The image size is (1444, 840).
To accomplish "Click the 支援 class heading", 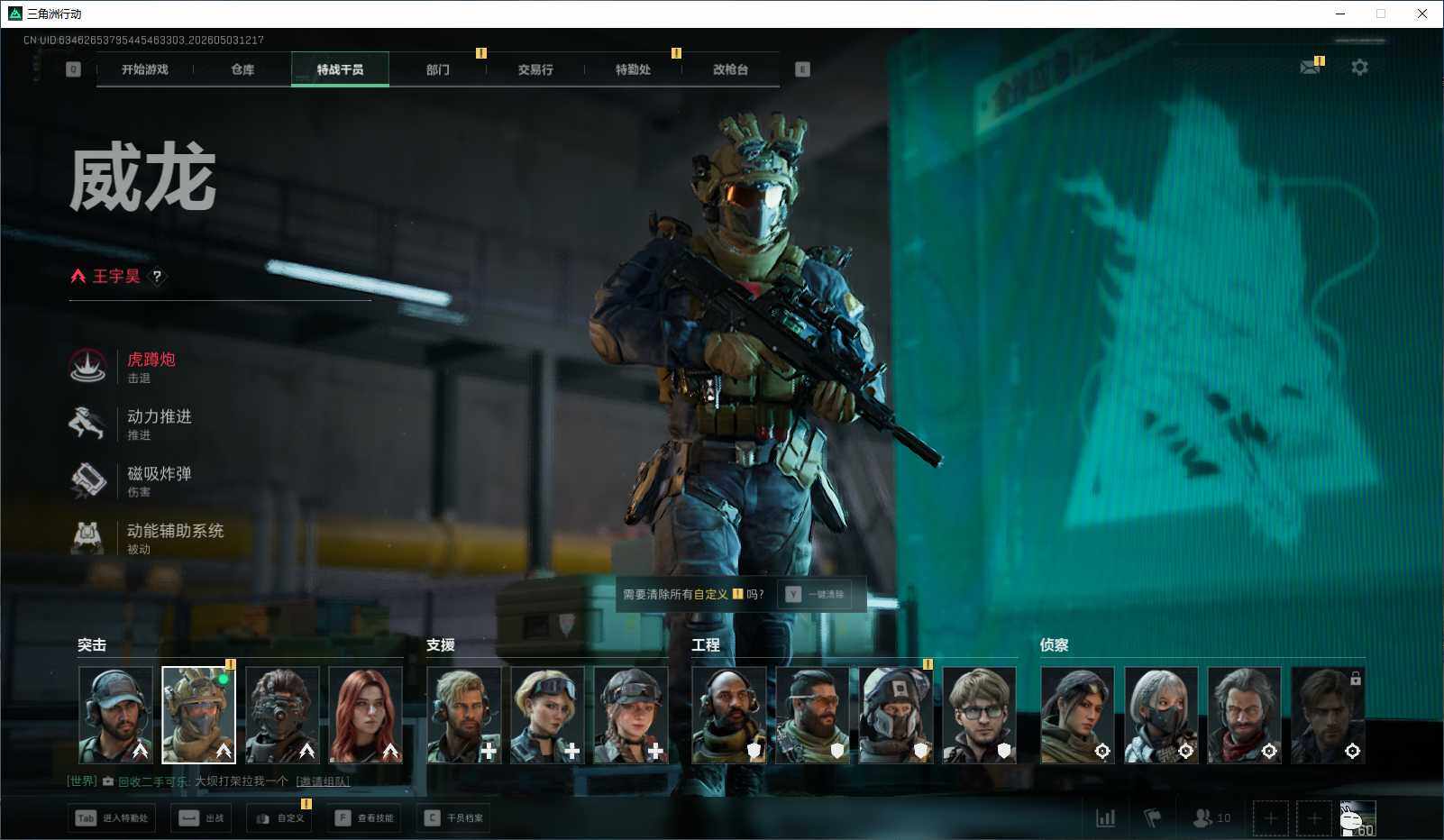I will pyautogui.click(x=441, y=645).
